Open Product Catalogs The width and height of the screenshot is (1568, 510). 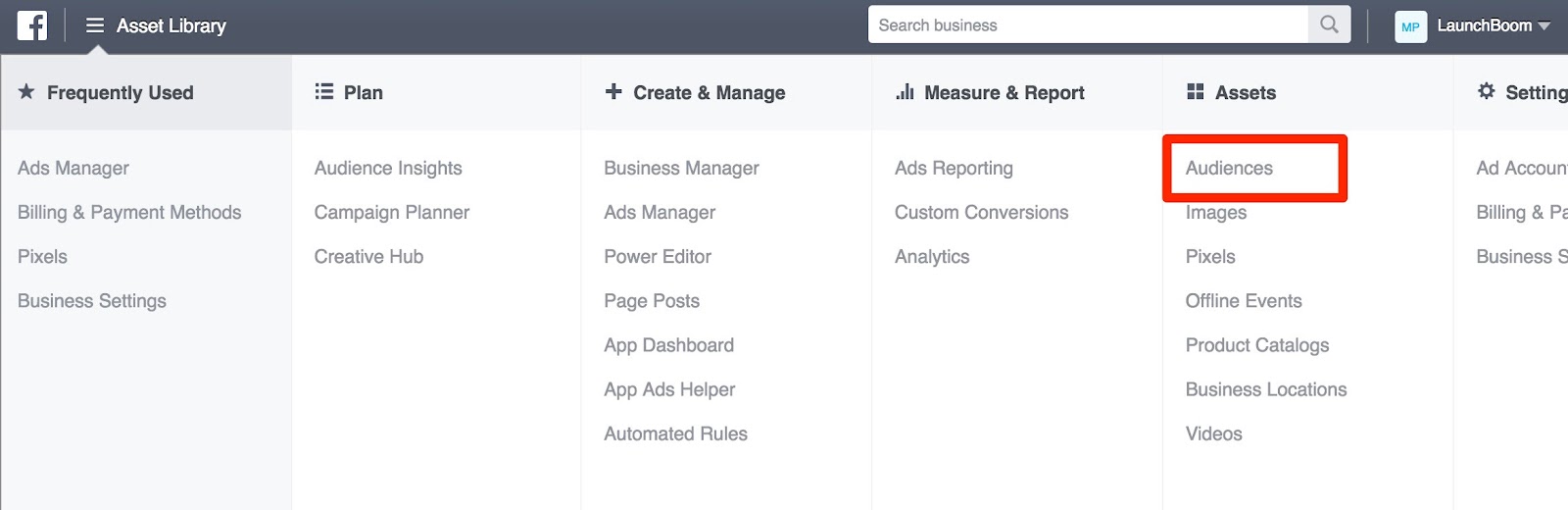[x=1257, y=345]
